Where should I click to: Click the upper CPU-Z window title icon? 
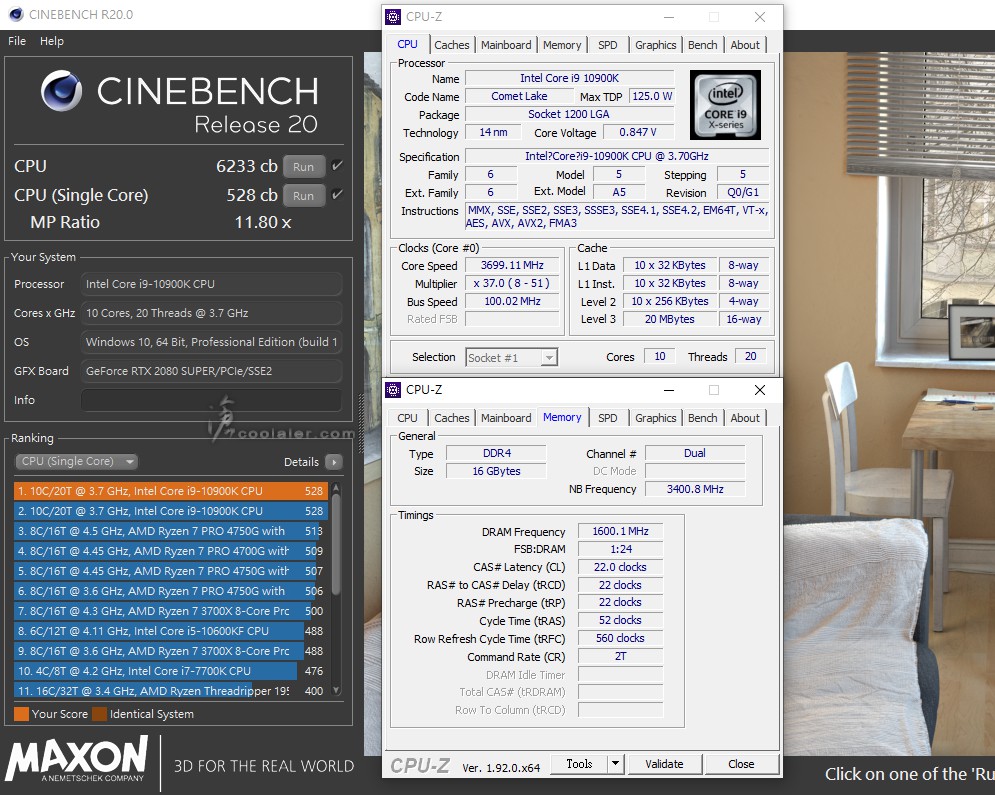(x=393, y=16)
